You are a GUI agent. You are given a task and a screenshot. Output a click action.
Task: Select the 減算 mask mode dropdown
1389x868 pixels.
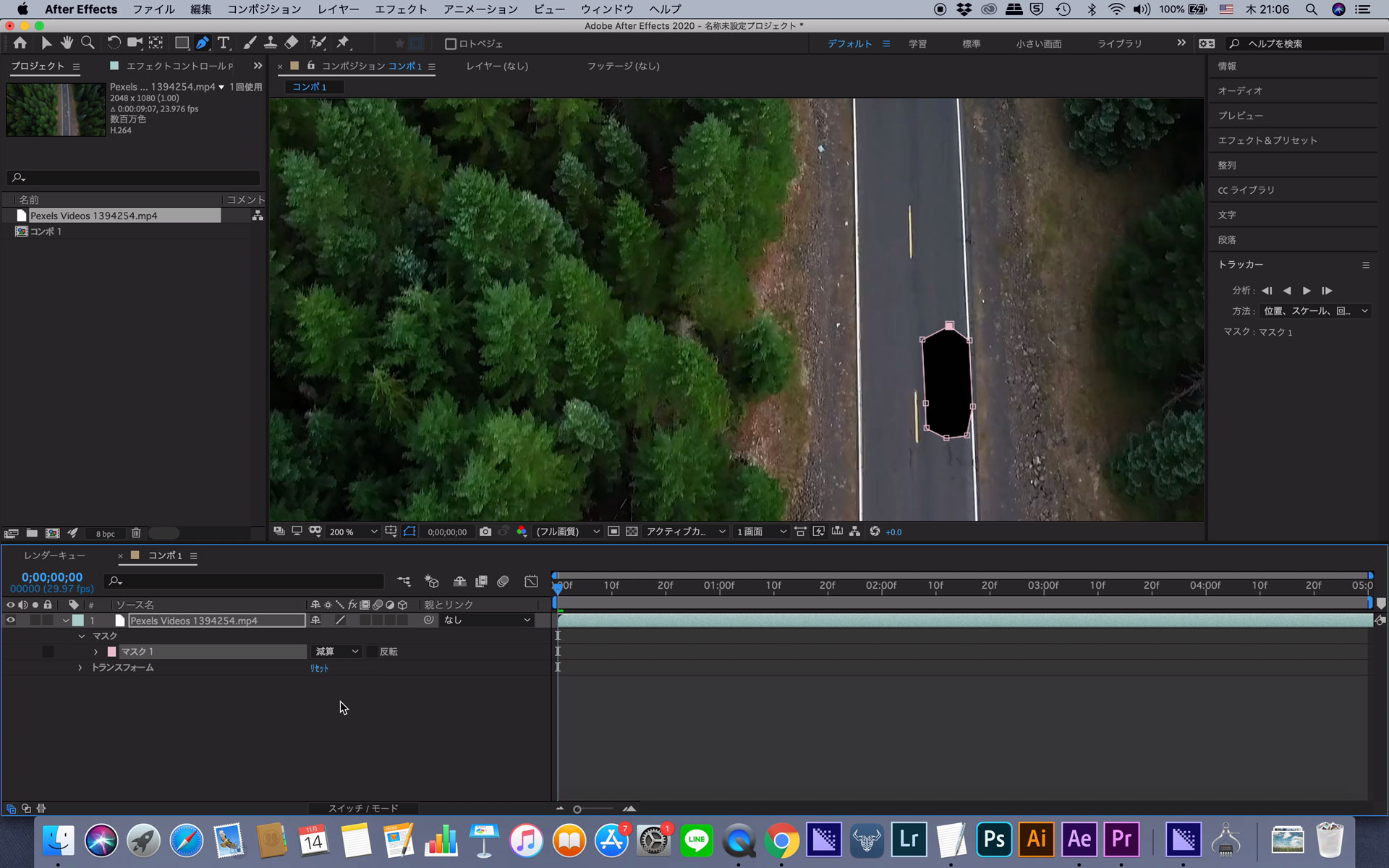click(x=335, y=651)
